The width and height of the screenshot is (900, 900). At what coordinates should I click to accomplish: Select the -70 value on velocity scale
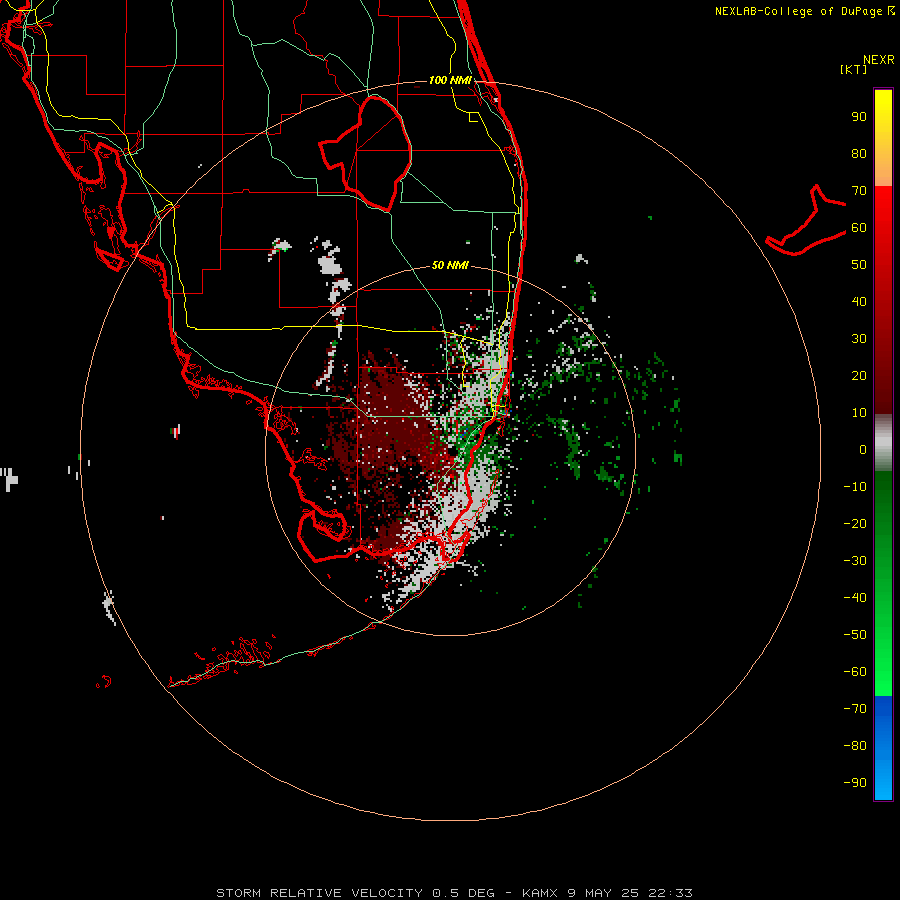[855, 709]
